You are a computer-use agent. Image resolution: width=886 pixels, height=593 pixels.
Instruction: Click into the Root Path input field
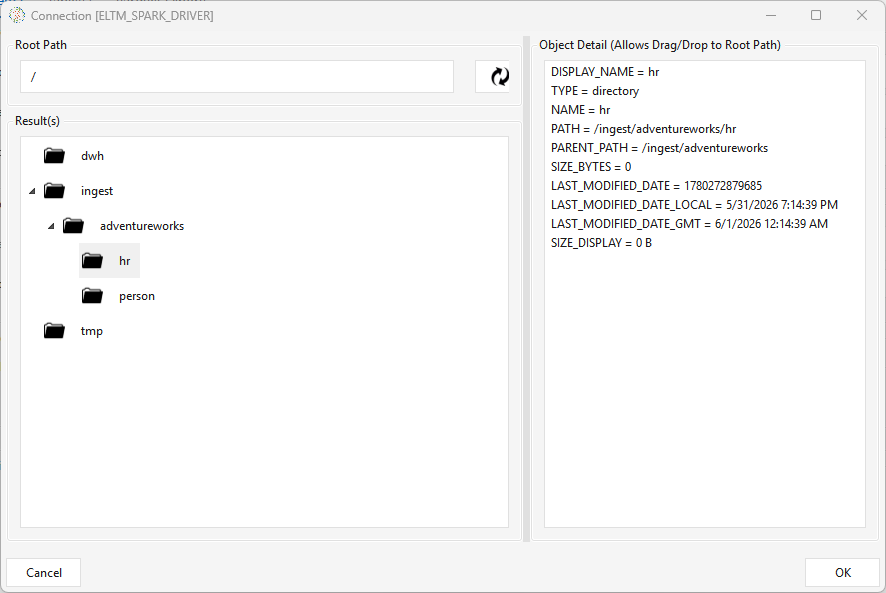click(237, 76)
